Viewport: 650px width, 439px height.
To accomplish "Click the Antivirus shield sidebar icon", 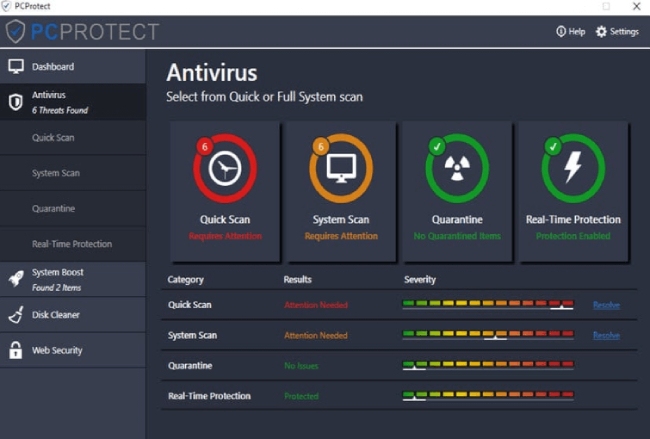I will click(16, 102).
